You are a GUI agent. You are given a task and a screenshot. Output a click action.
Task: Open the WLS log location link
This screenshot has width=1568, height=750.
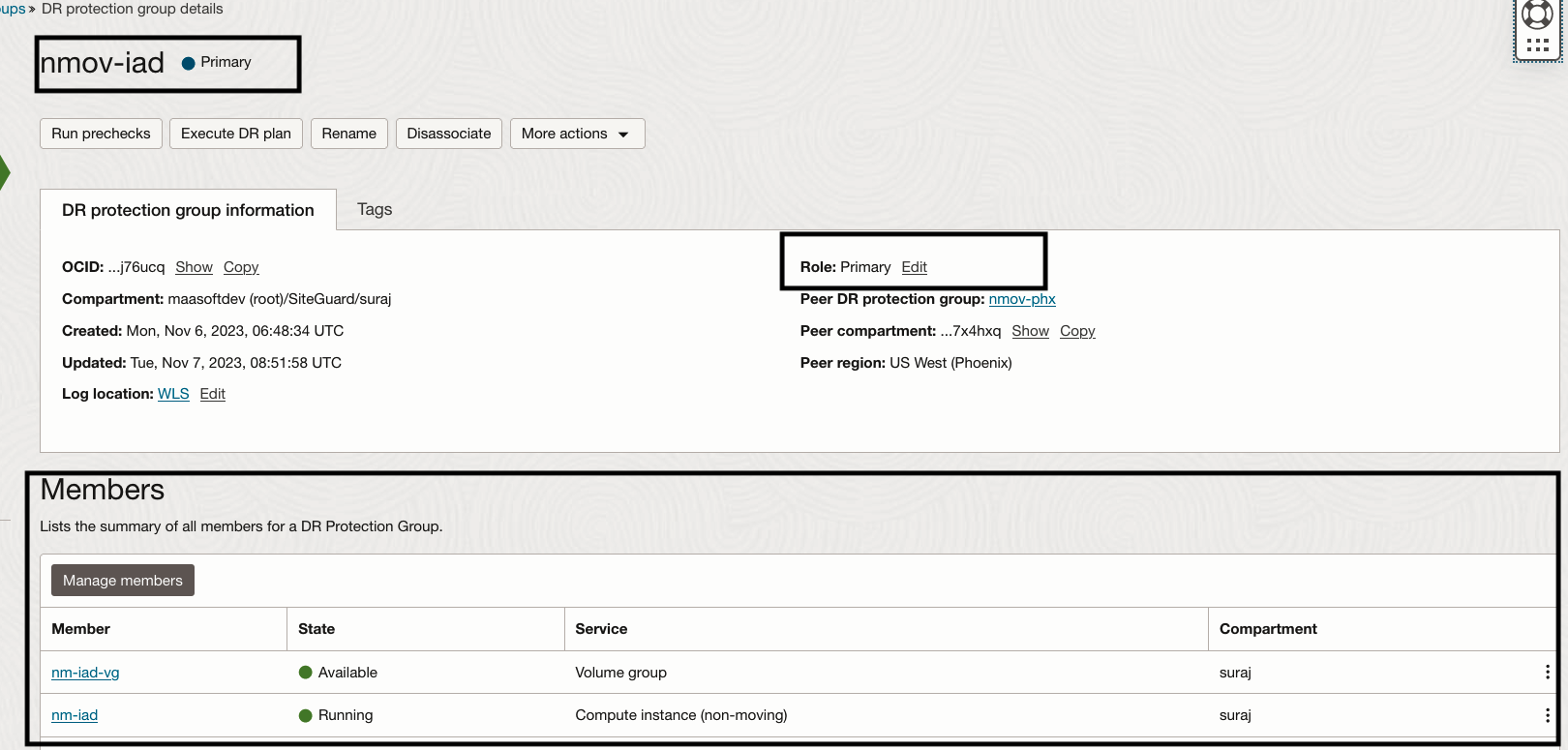point(173,394)
